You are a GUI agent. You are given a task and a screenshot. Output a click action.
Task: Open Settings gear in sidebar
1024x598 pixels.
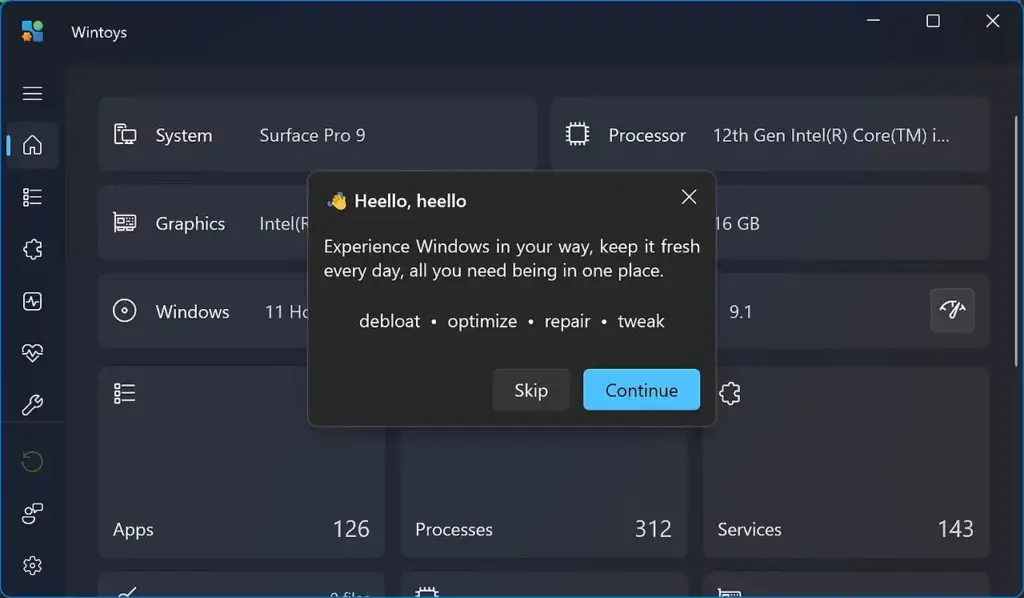click(x=32, y=565)
